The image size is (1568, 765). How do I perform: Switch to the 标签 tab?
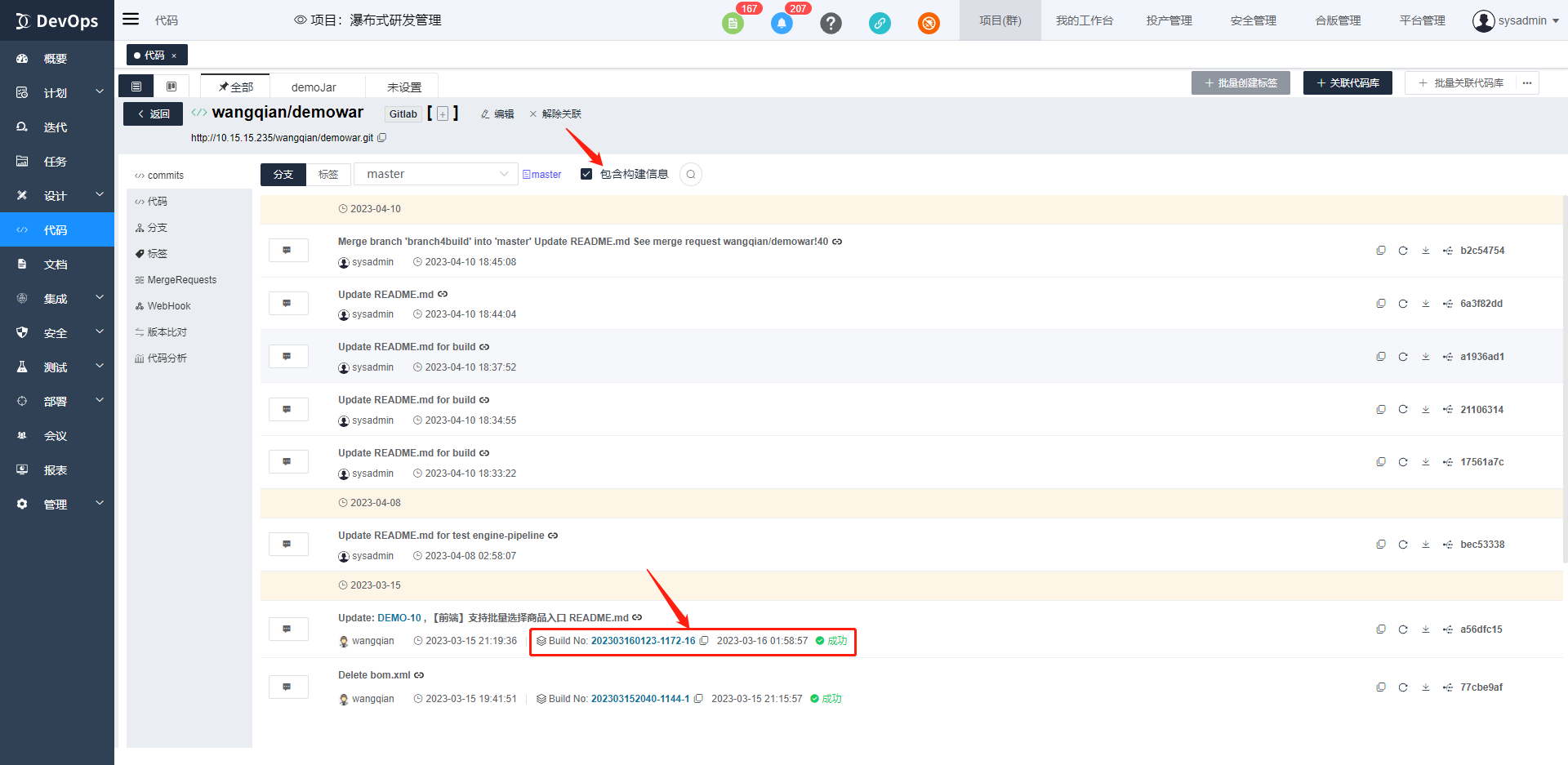(328, 175)
